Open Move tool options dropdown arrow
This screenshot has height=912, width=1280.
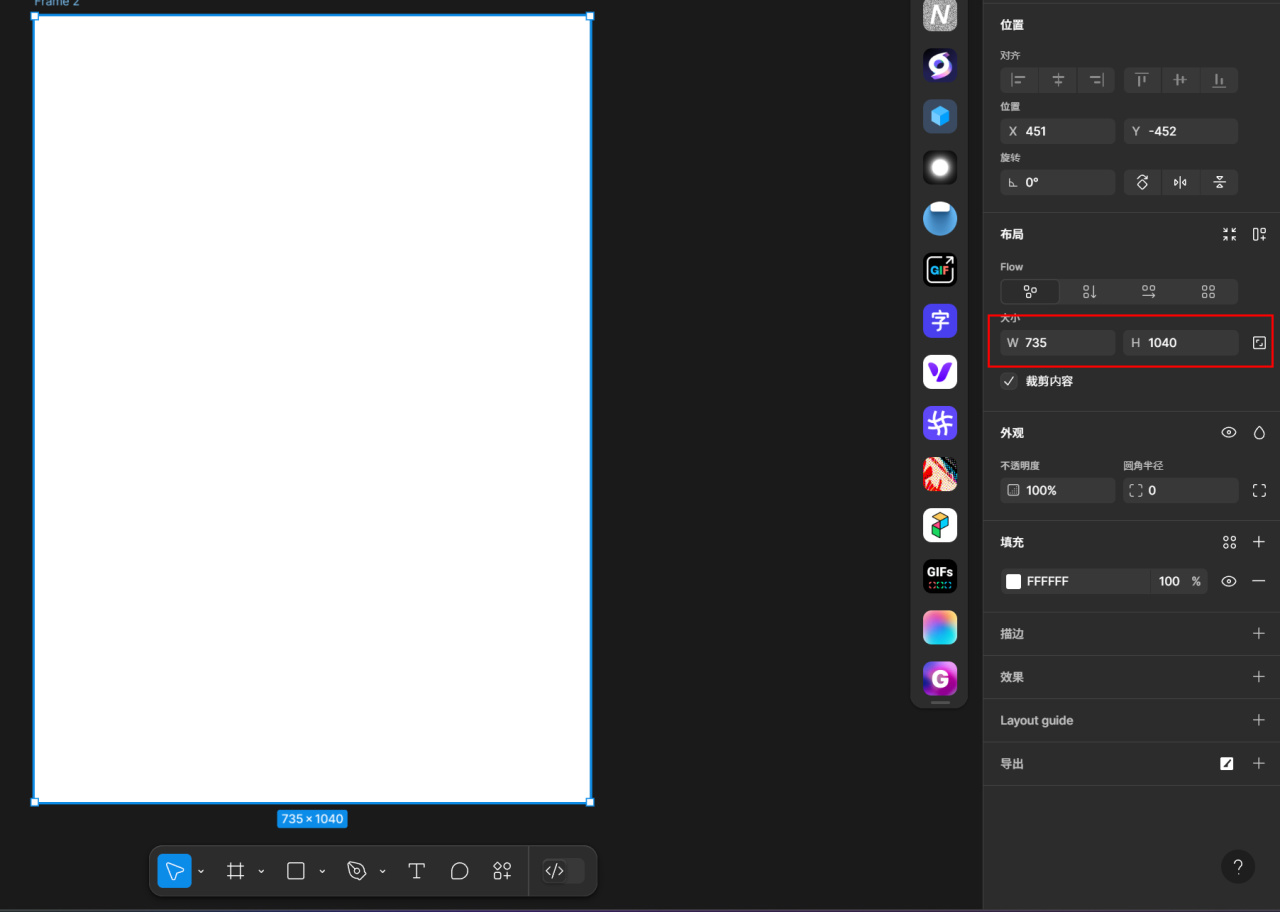click(201, 872)
